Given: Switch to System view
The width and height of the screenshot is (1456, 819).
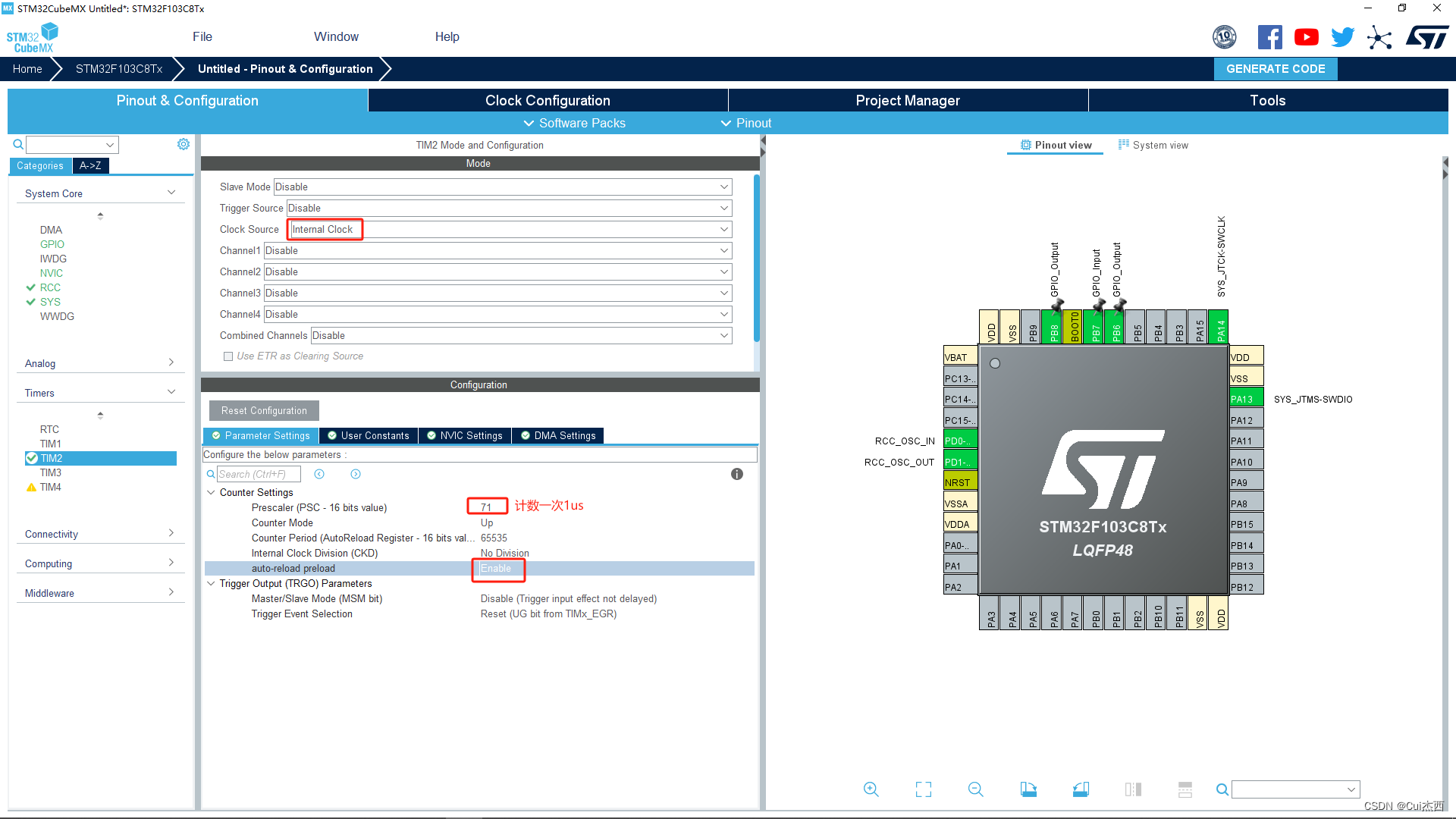Looking at the screenshot, I should point(1153,145).
